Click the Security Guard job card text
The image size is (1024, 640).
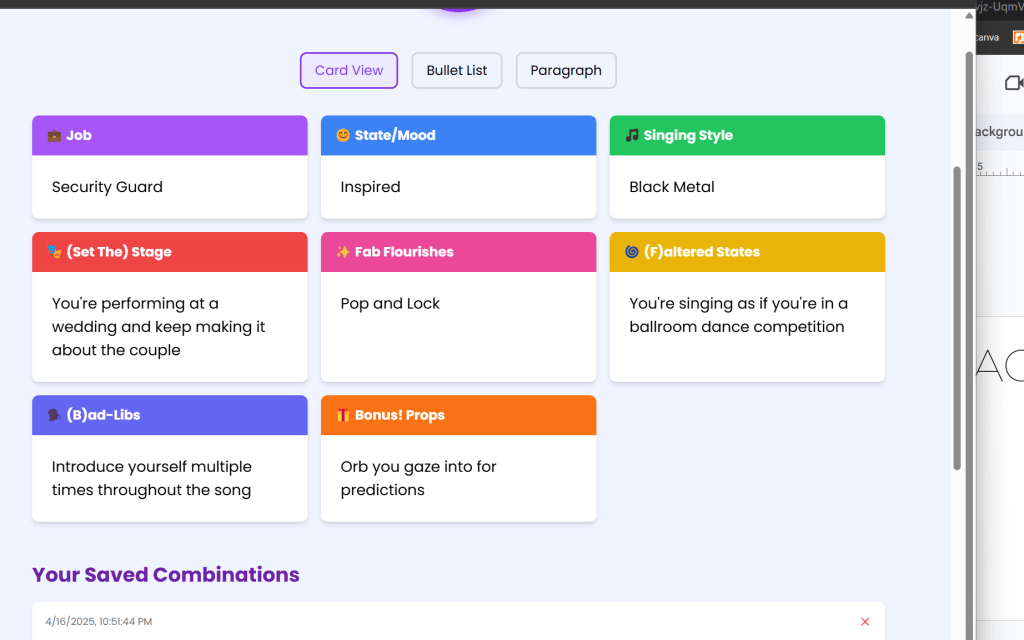(x=107, y=187)
